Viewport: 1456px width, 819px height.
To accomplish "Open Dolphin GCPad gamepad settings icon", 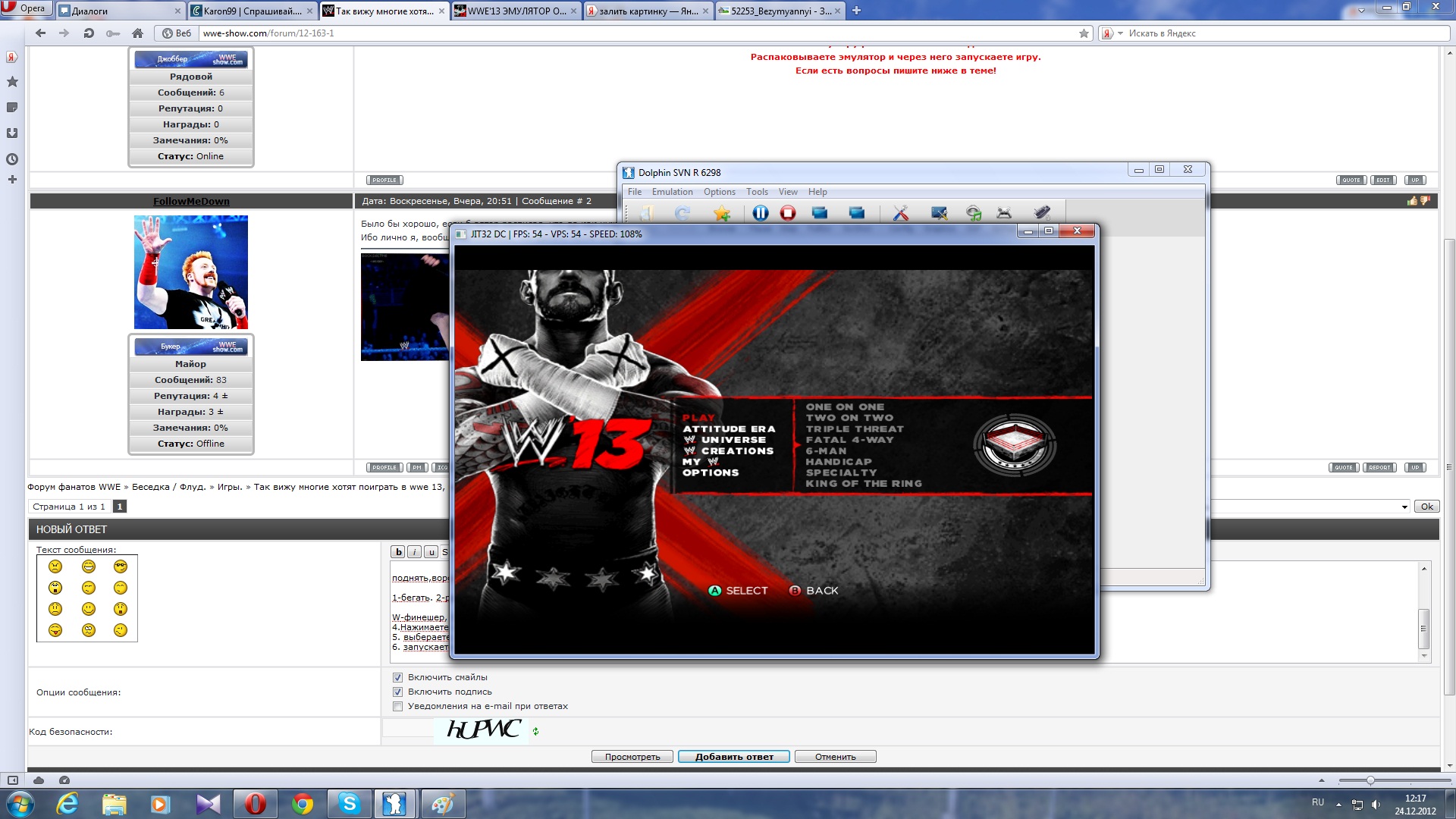I will tap(1004, 214).
